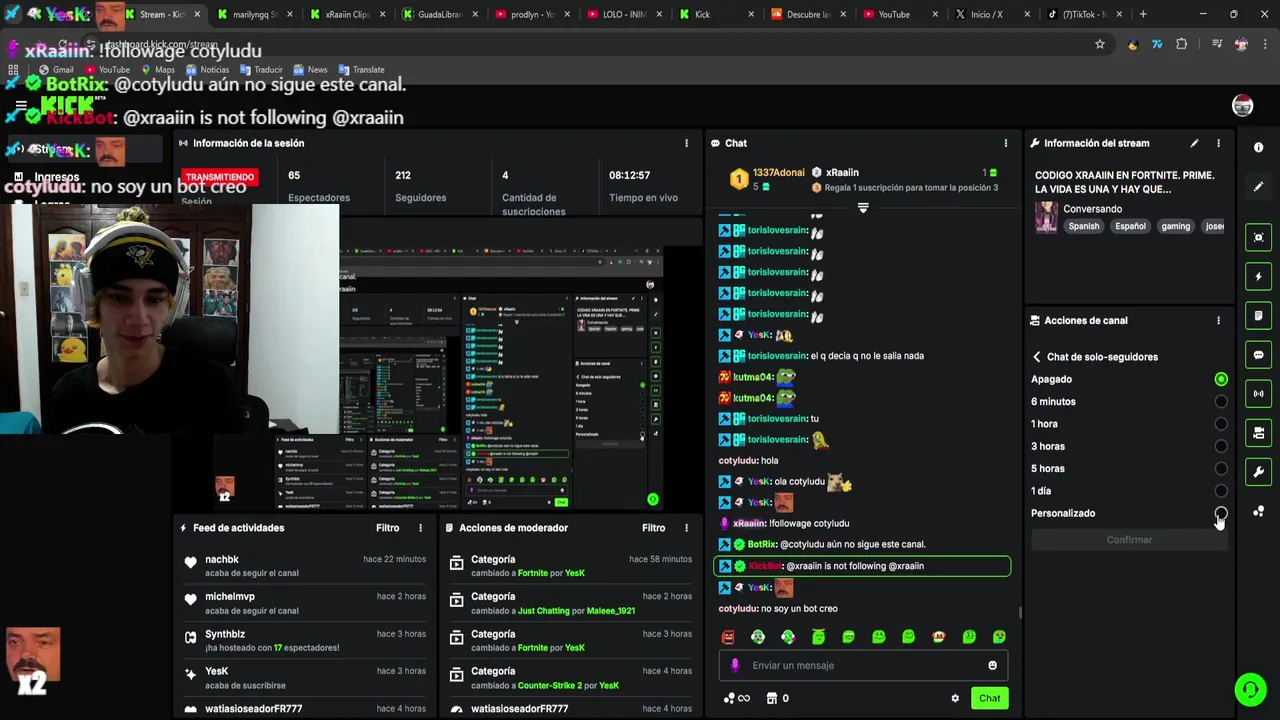Viewport: 1280px width, 720px height.
Task: Select the 6 minutos radio option
Action: click(x=1221, y=402)
